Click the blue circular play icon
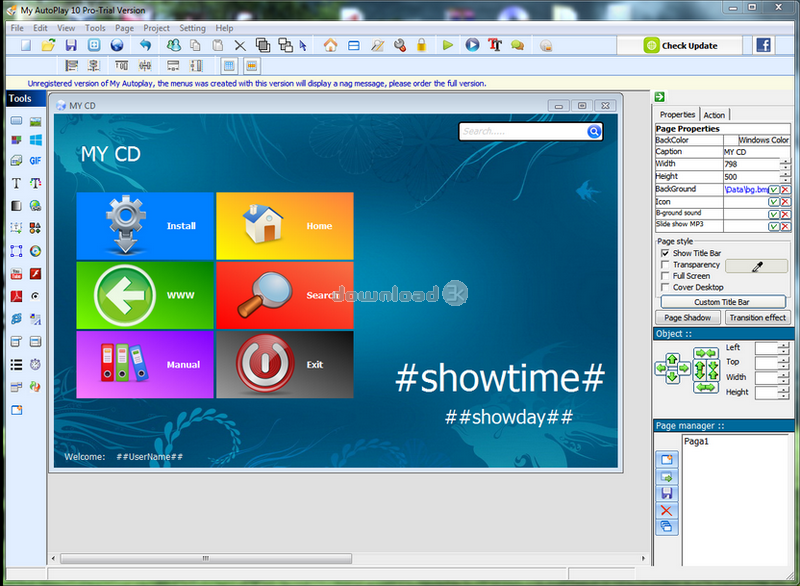The height and width of the screenshot is (586, 800). click(x=472, y=45)
